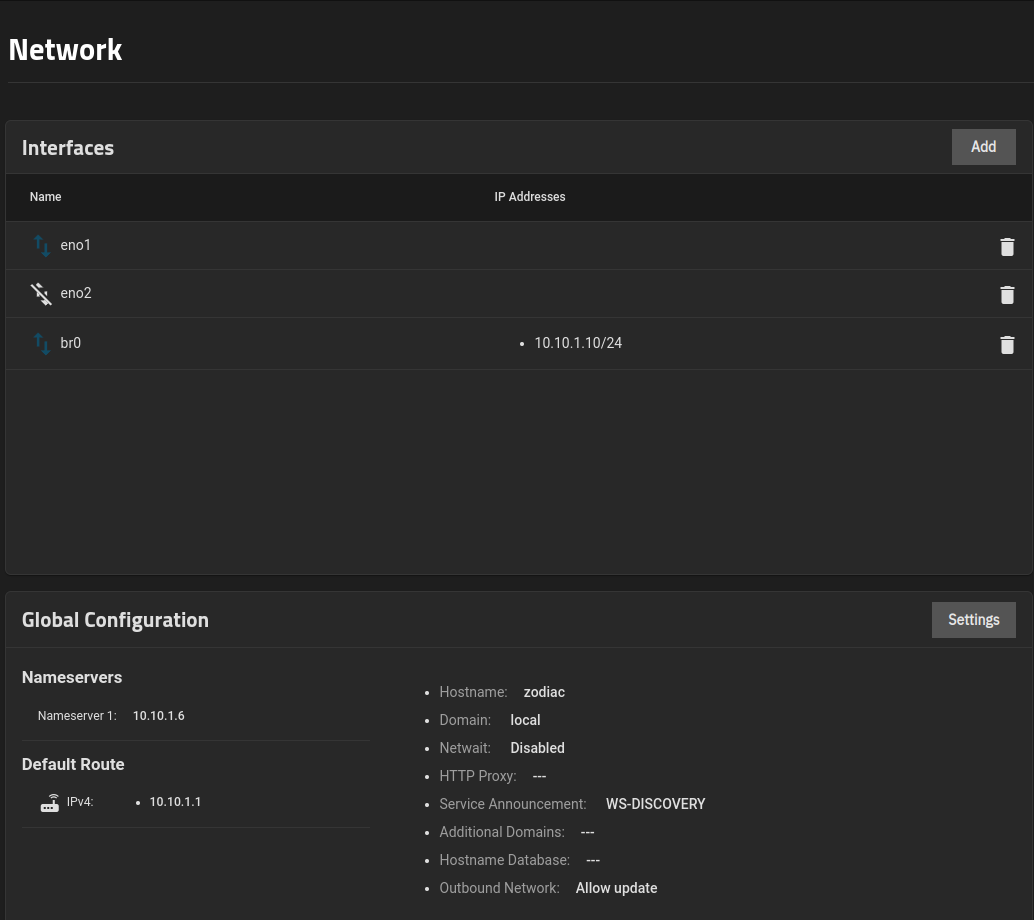Remove br0 bridge with its trash icon
Viewport: 1034px width, 920px height.
point(1007,345)
